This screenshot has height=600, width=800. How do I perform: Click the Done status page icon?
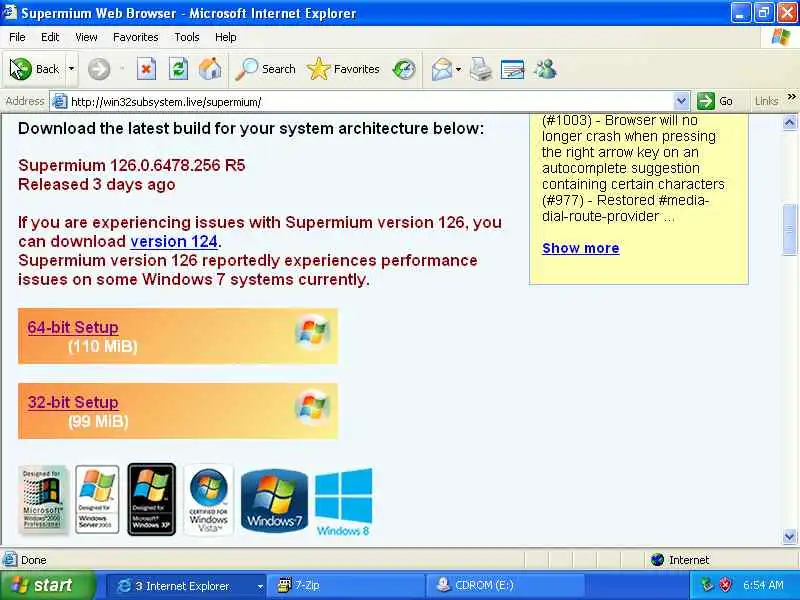click(x=10, y=560)
